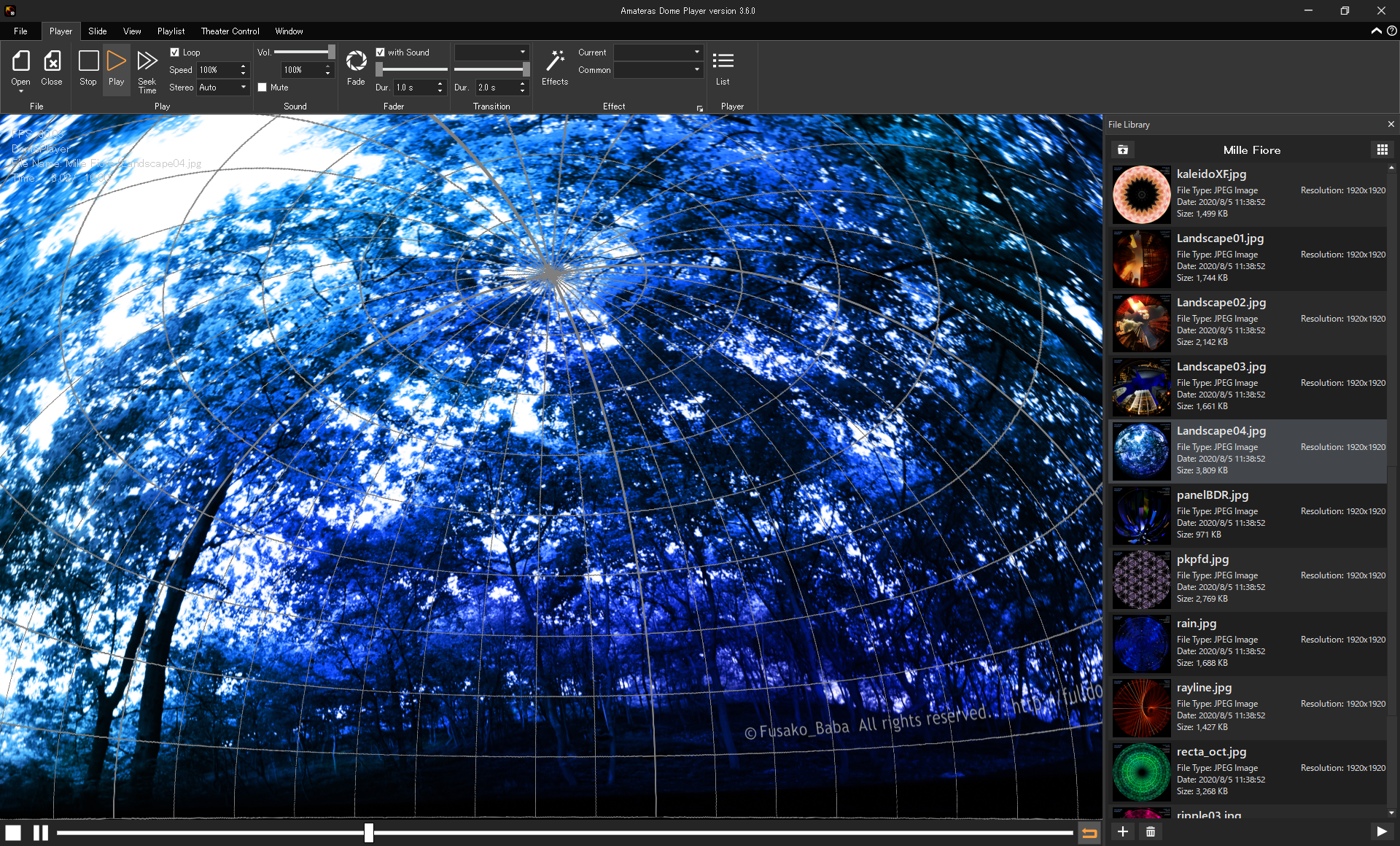Add a file with the plus icon

1123,831
